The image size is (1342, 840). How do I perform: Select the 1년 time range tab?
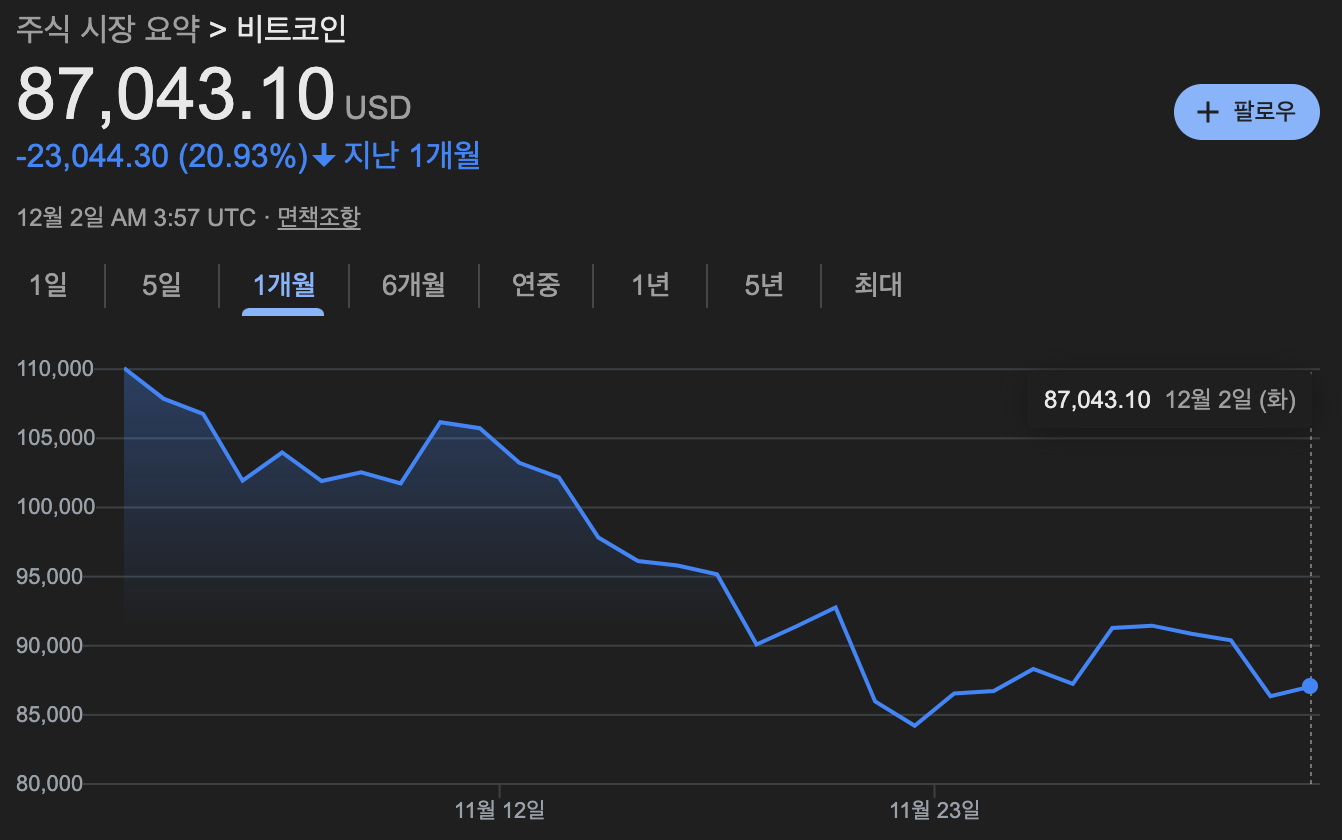(x=650, y=285)
